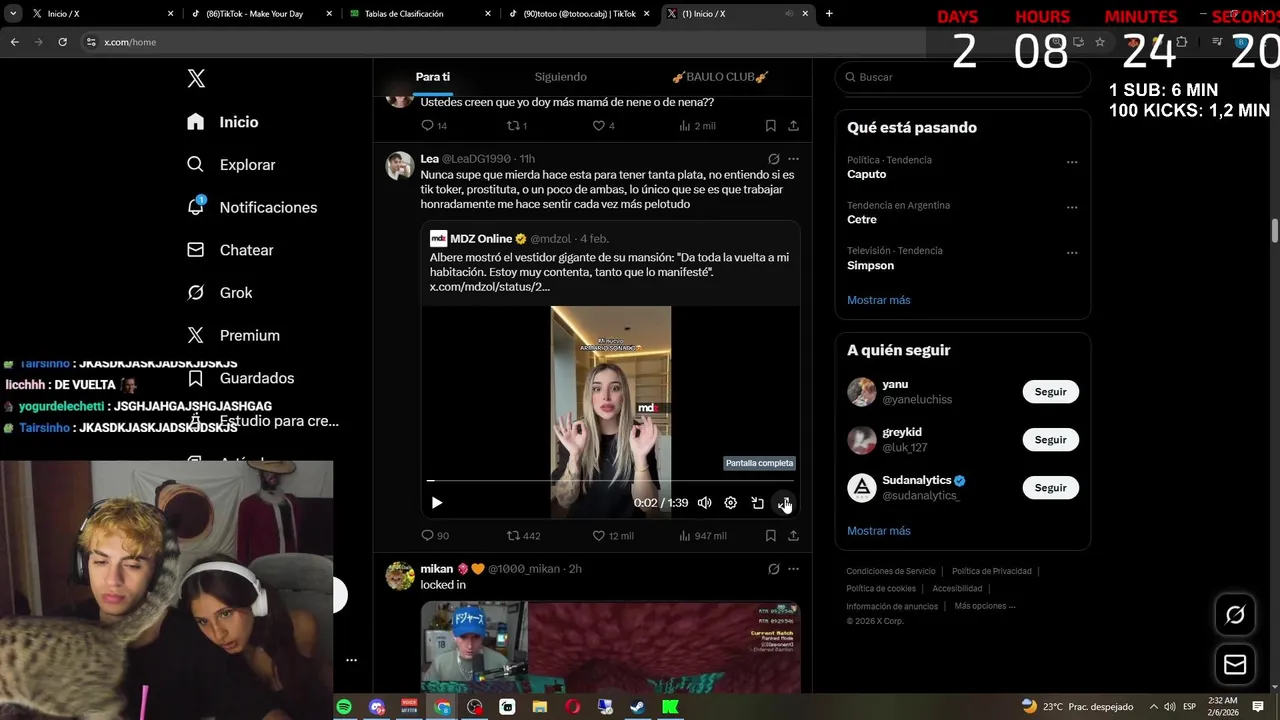This screenshot has height=720, width=1280.
Task: Open the floating Grok button
Action: point(1235,615)
